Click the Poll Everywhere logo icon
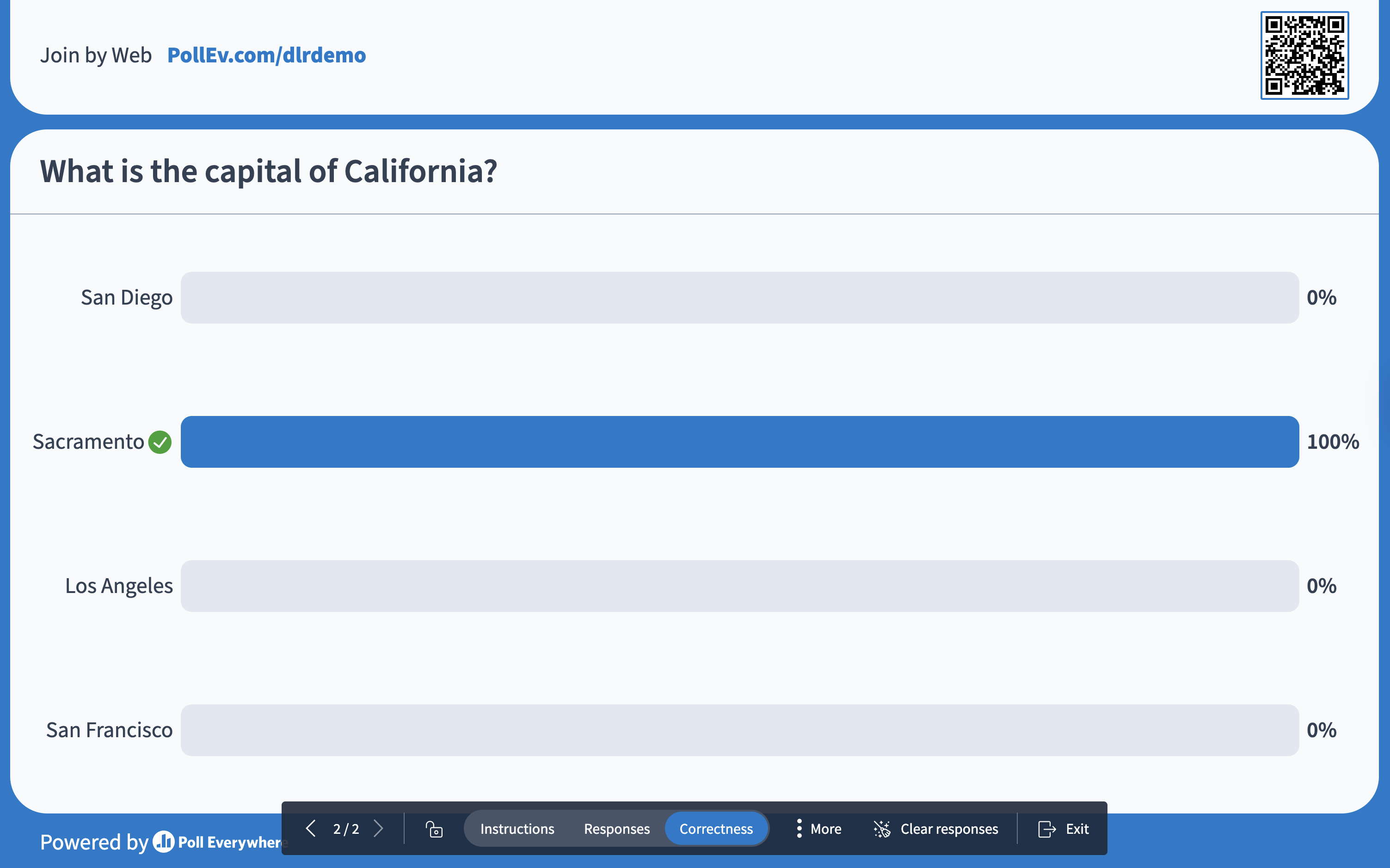Screen dimensions: 1390x868 click(x=163, y=842)
